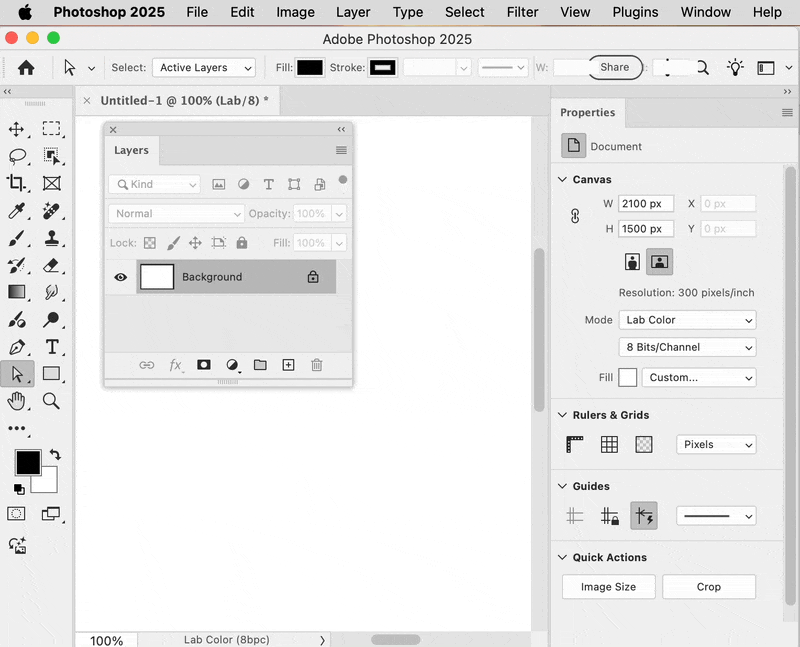Select the History Brush tool
This screenshot has height=647, width=800.
[x=16, y=265]
